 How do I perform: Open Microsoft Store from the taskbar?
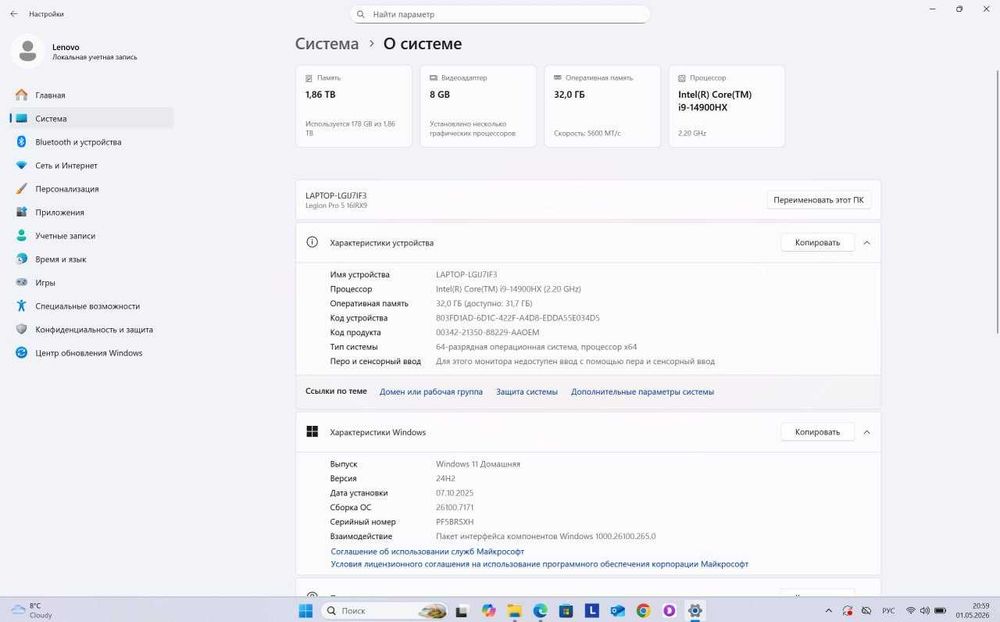[x=566, y=611]
